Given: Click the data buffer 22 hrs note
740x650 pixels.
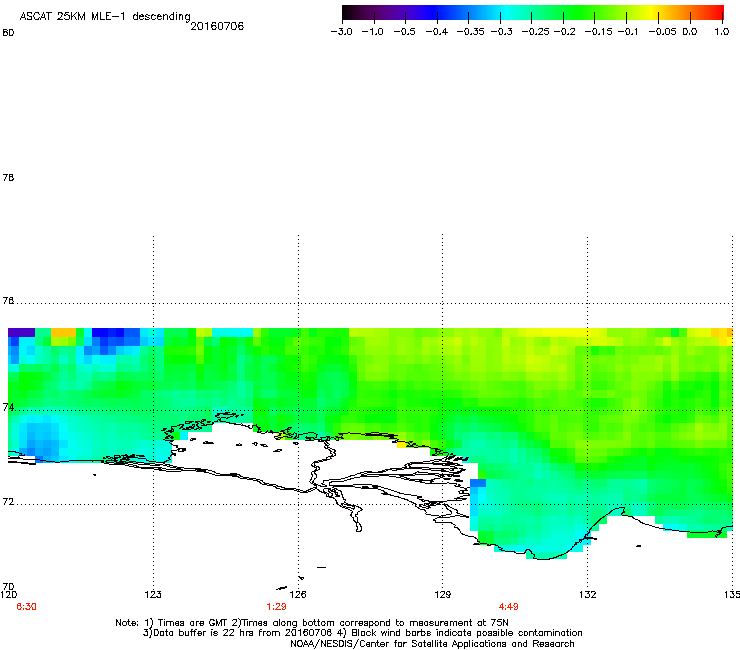Looking at the screenshot, I should point(240,633).
